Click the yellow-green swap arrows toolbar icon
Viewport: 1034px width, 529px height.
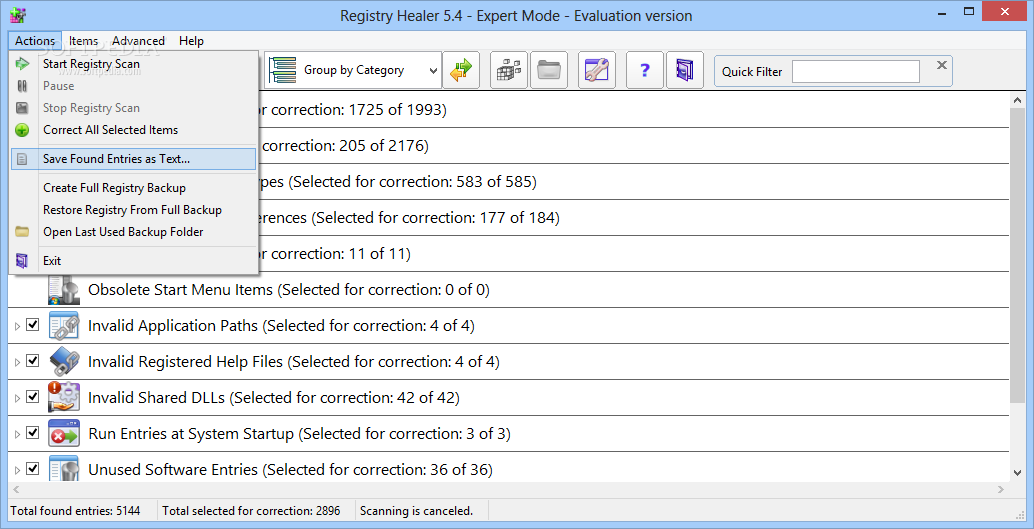click(x=461, y=70)
